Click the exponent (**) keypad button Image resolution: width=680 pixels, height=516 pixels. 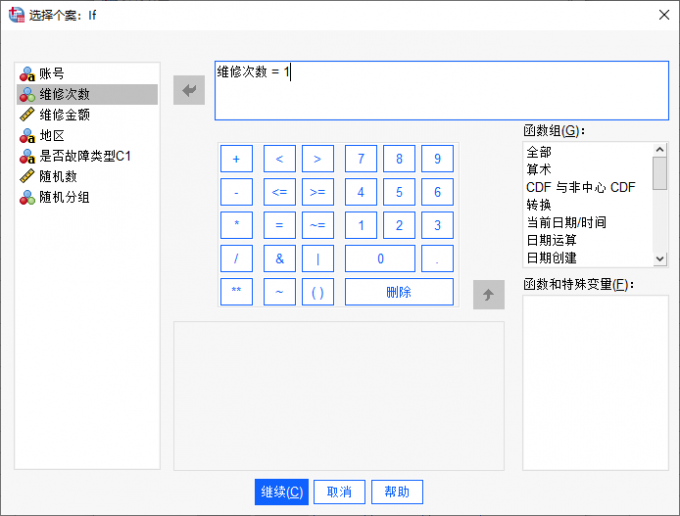point(236,291)
